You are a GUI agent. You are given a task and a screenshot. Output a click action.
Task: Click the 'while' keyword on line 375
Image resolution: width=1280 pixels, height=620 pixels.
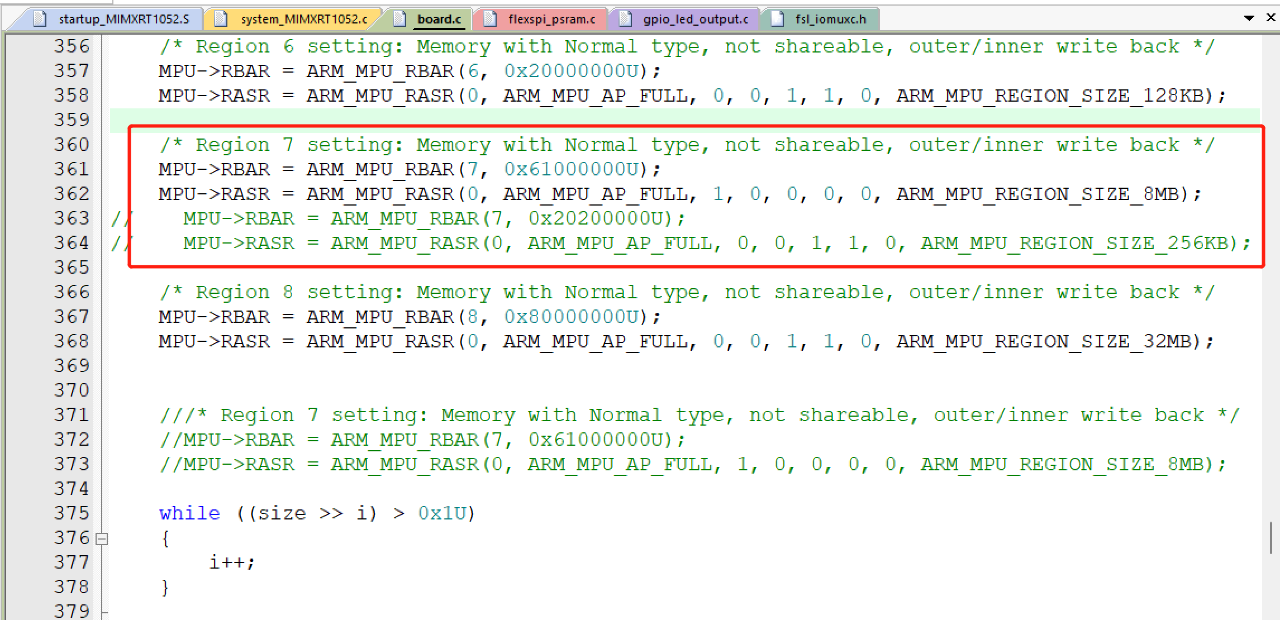click(x=189, y=513)
